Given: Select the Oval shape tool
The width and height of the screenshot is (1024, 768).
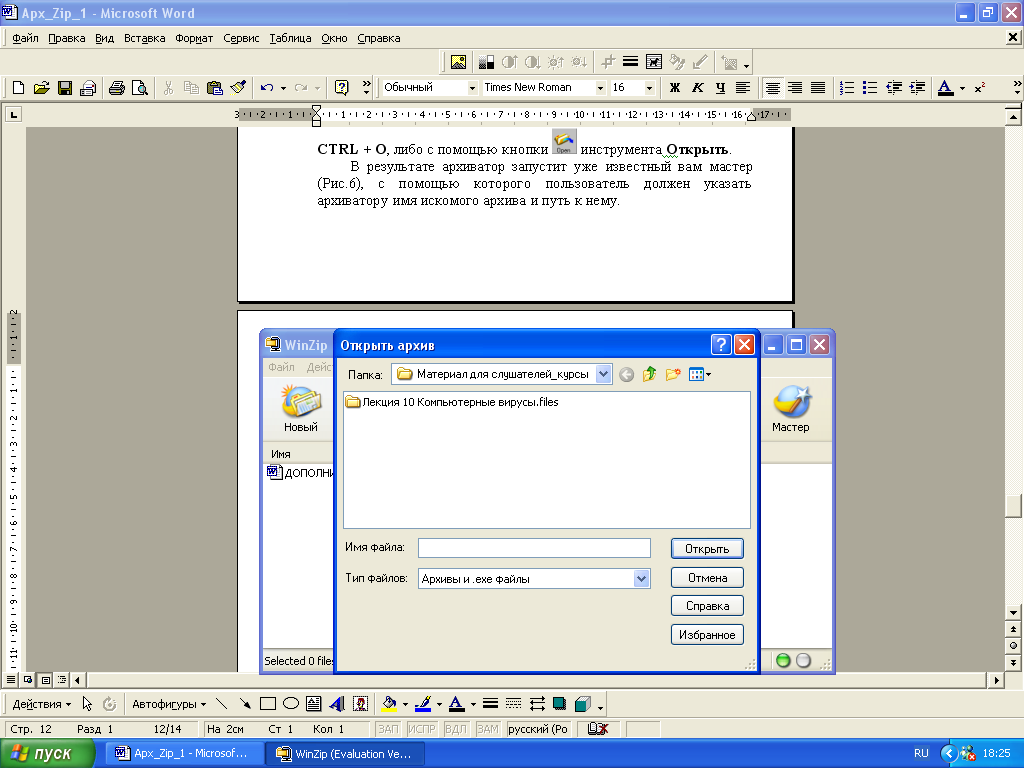Looking at the screenshot, I should (x=291, y=703).
